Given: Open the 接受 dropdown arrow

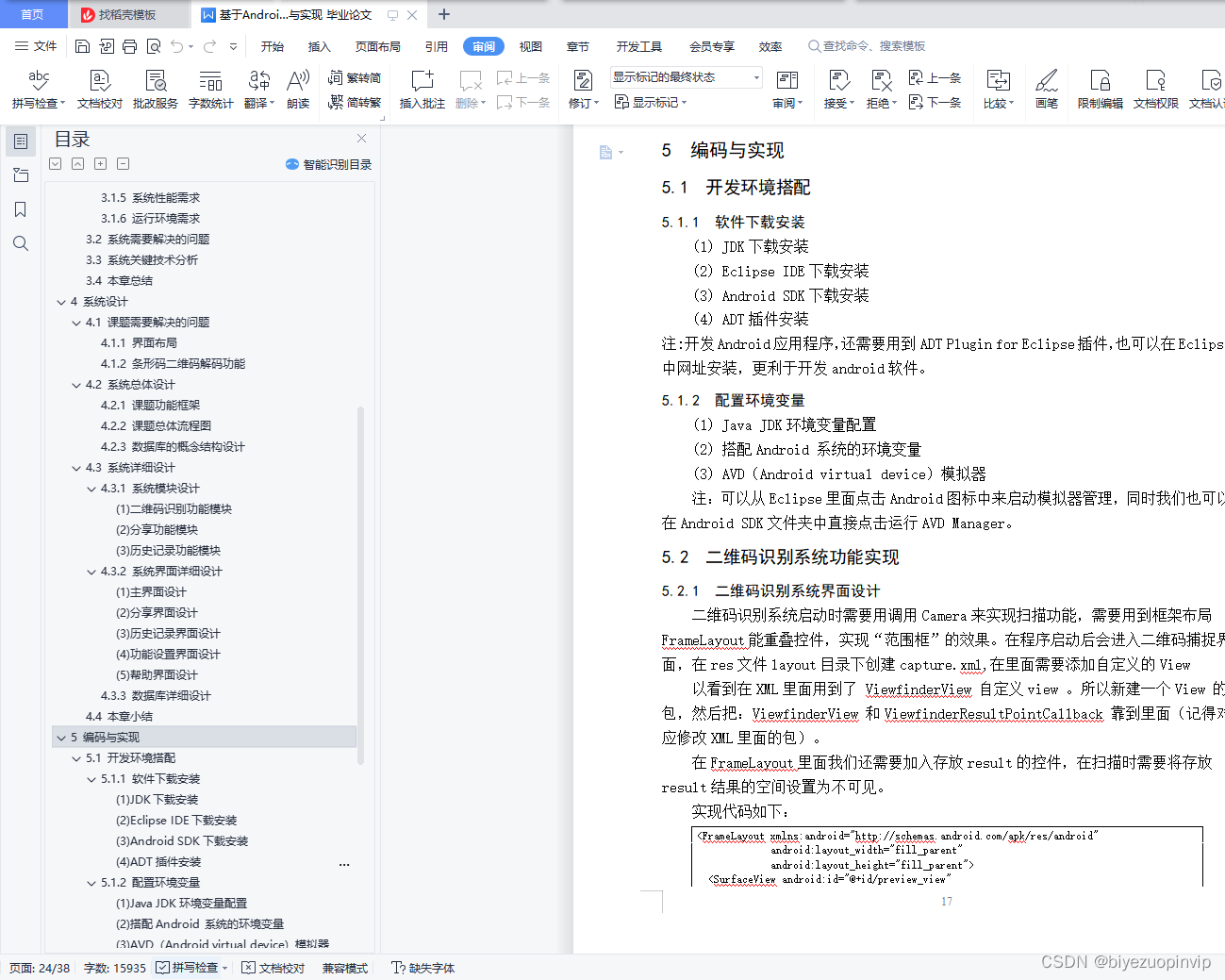Looking at the screenshot, I should point(852,104).
